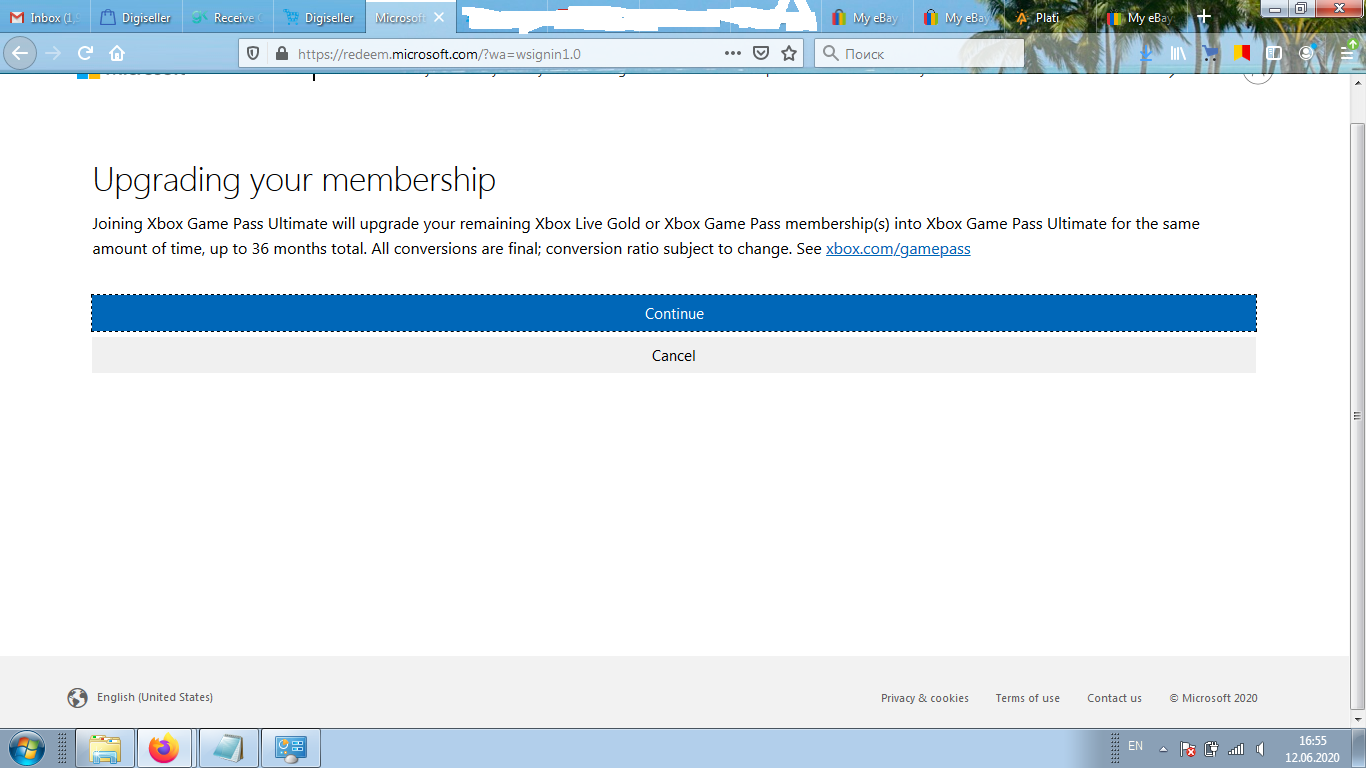Click the EN language indicator
The width and height of the screenshot is (1366, 768).
pyautogui.click(x=1135, y=746)
